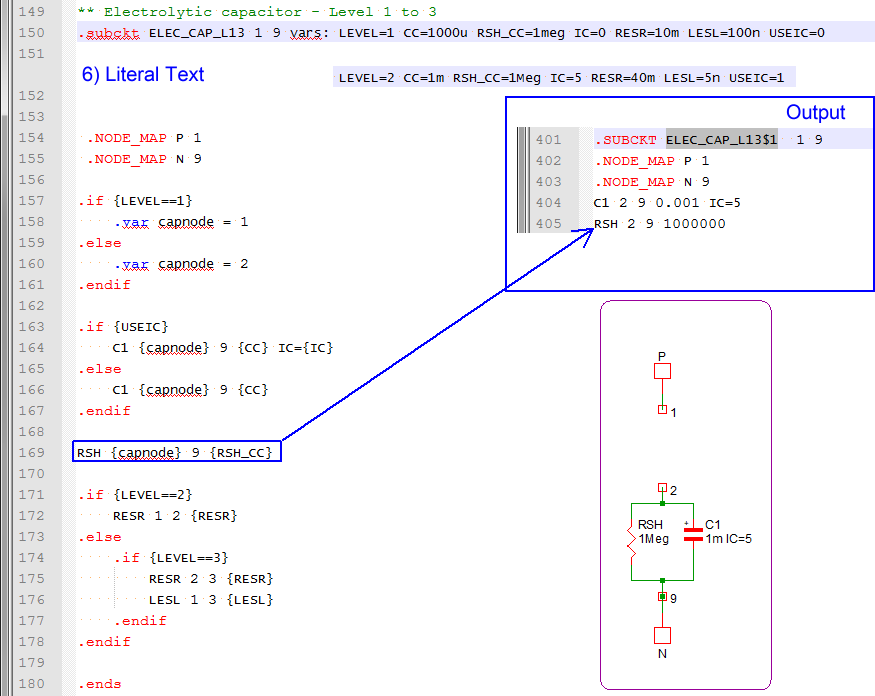Select the boxed RSH {capnode} 9 {RSH_CC} line
The width and height of the screenshot is (875, 696).
[178, 453]
